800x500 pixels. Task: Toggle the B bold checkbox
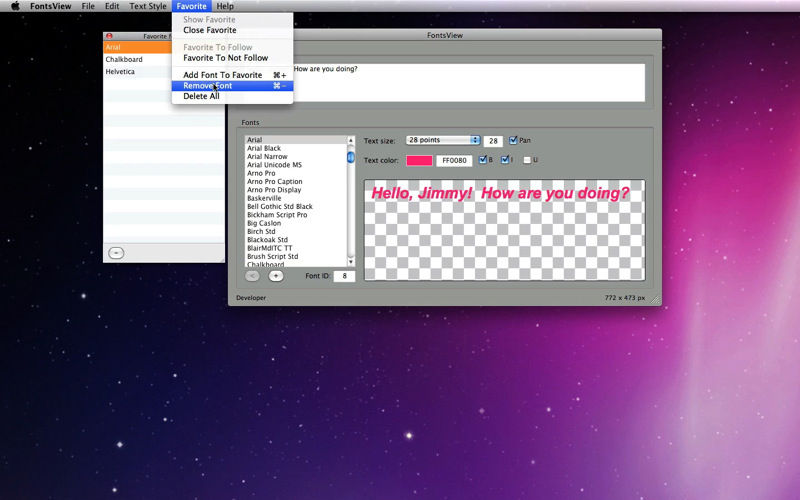click(x=483, y=160)
